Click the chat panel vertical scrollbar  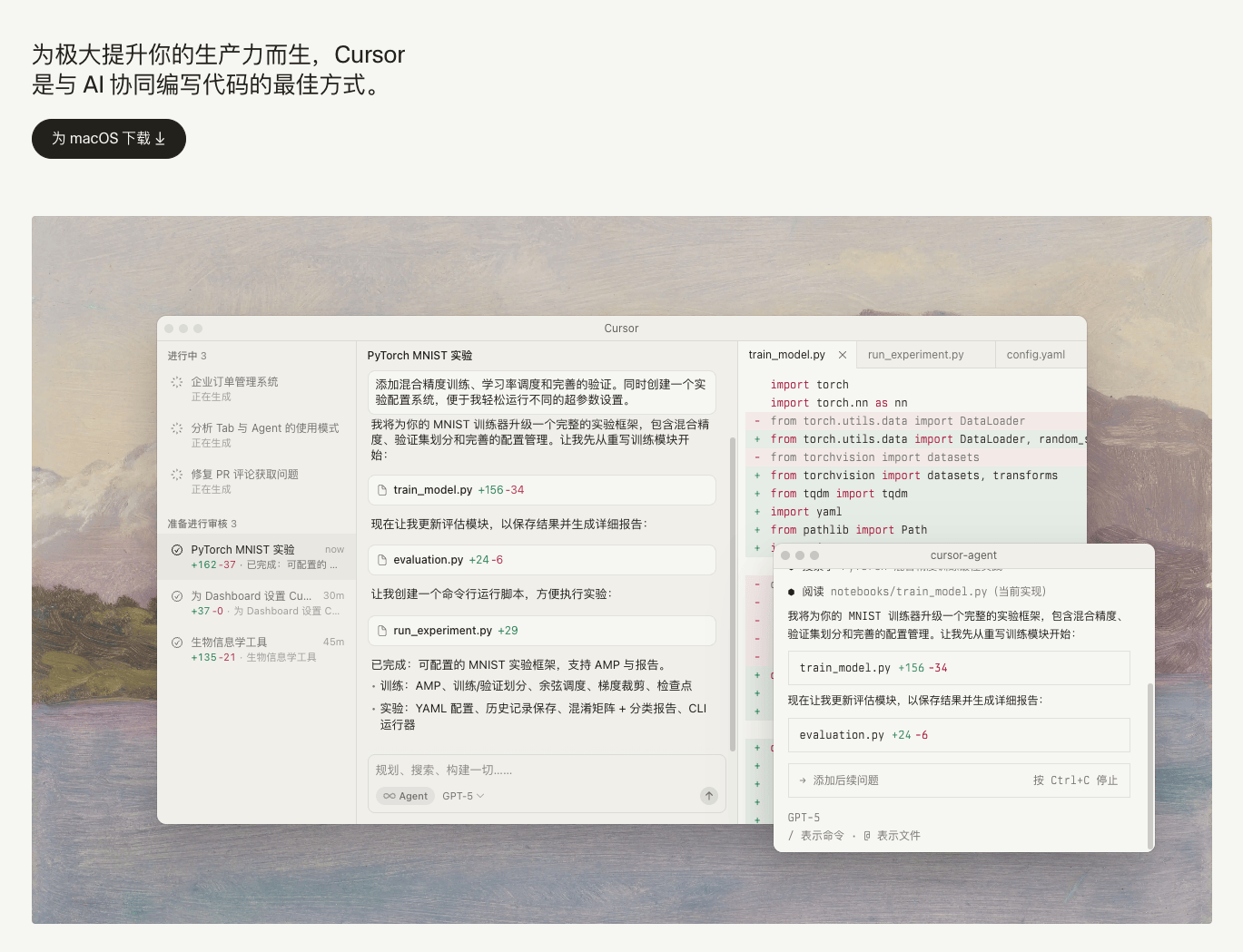tap(733, 594)
